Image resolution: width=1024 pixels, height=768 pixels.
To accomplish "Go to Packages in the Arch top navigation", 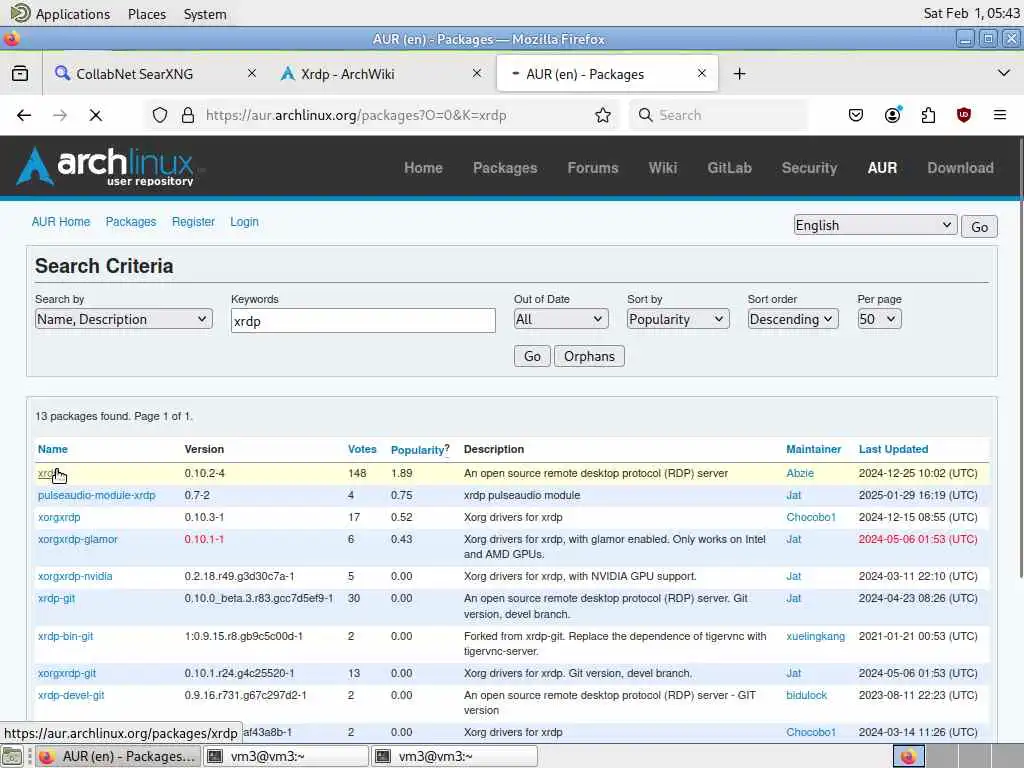I will tap(505, 168).
